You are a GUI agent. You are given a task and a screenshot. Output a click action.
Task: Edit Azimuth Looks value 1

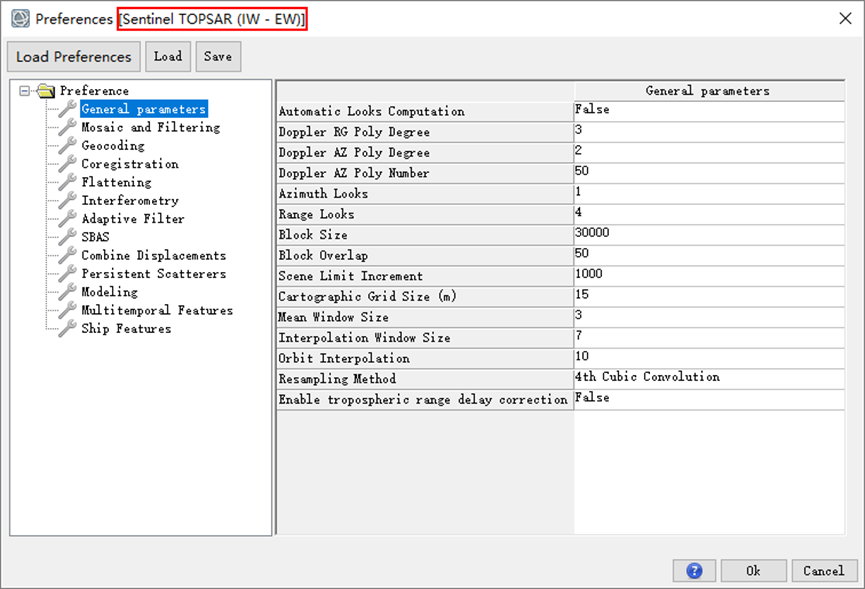(x=709, y=193)
